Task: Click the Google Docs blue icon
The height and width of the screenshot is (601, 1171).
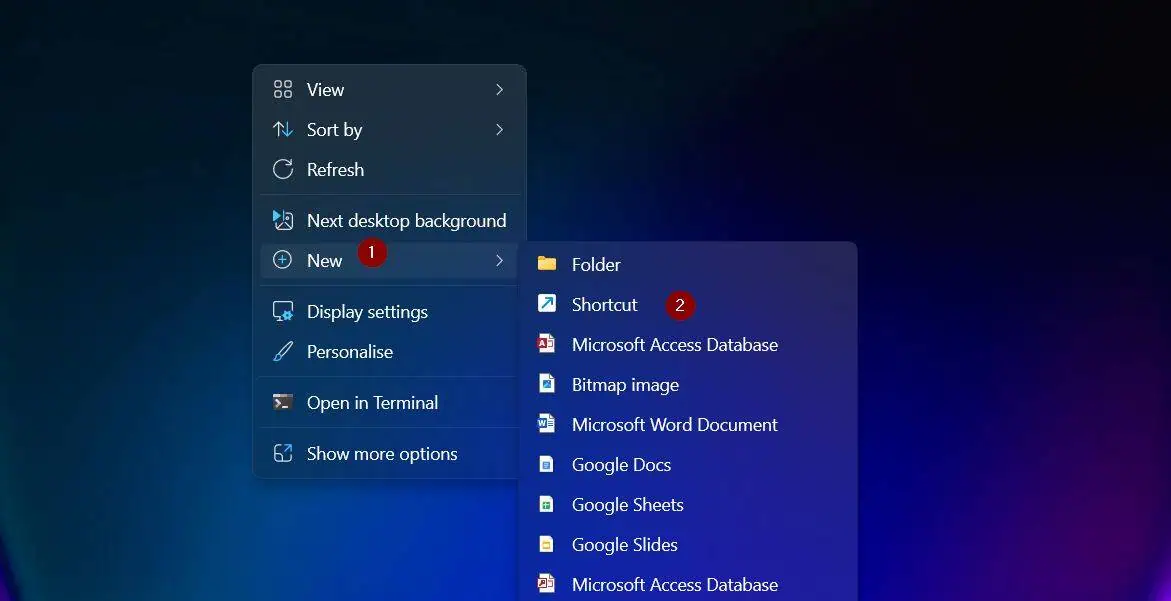Action: [x=547, y=464]
